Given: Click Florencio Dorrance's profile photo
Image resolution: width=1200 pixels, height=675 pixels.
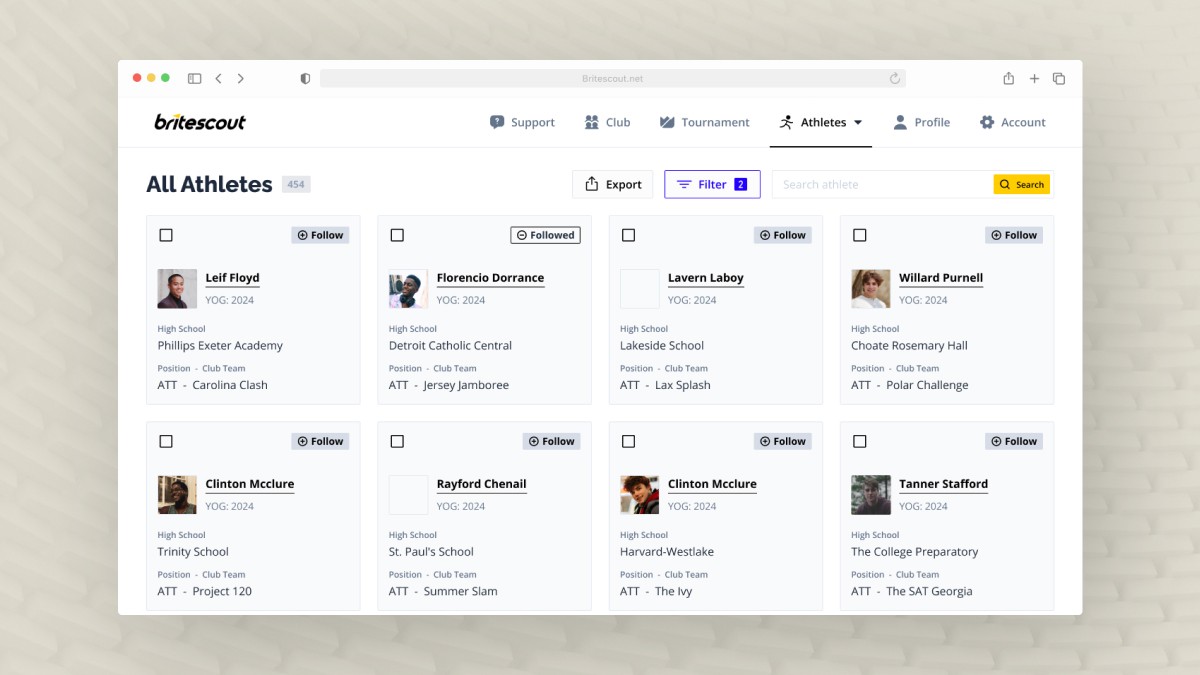Looking at the screenshot, I should click(408, 289).
